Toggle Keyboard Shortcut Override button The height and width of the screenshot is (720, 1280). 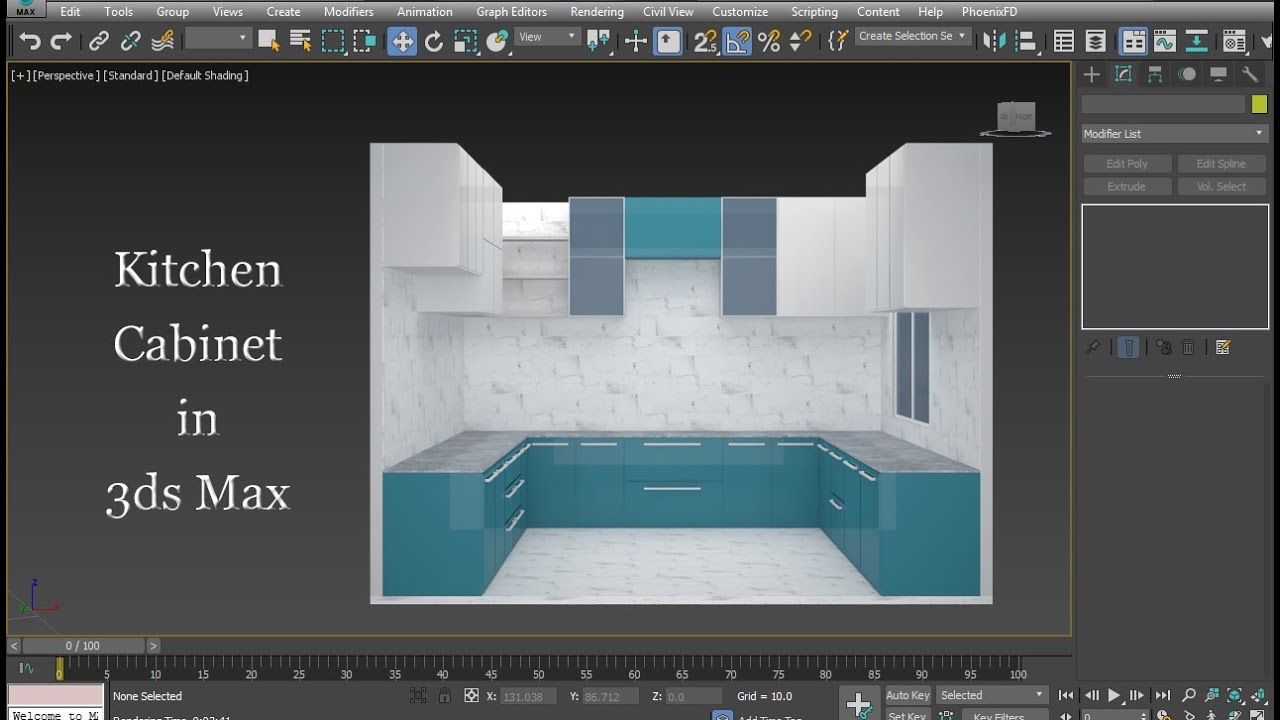[x=668, y=41]
